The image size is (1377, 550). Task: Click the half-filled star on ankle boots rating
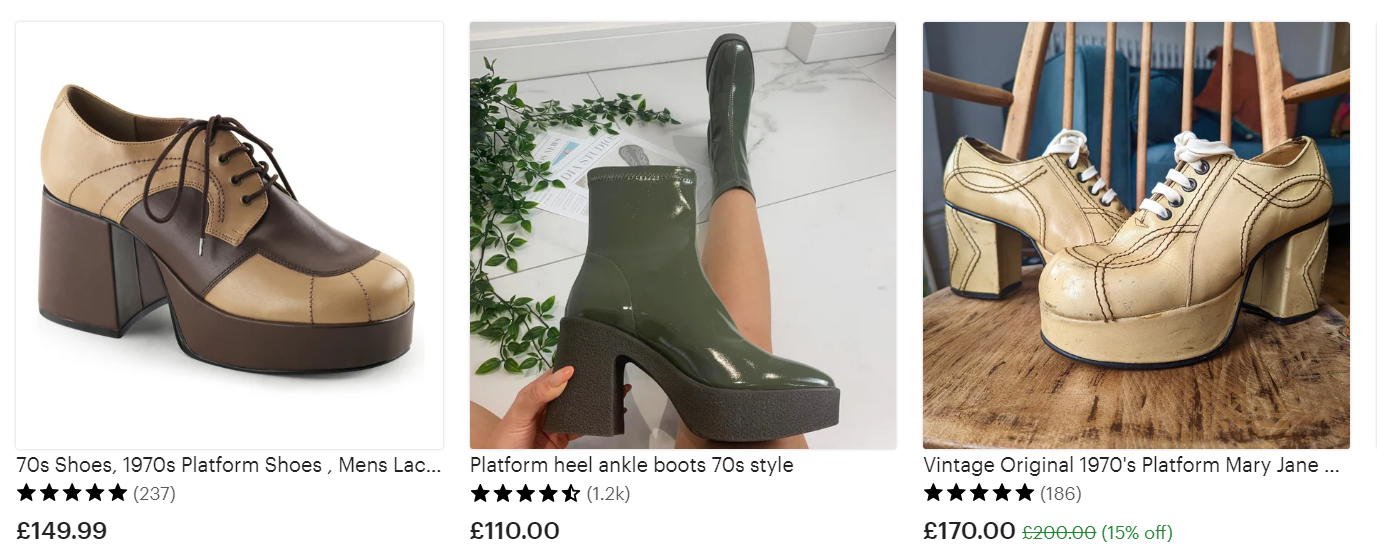coord(570,493)
